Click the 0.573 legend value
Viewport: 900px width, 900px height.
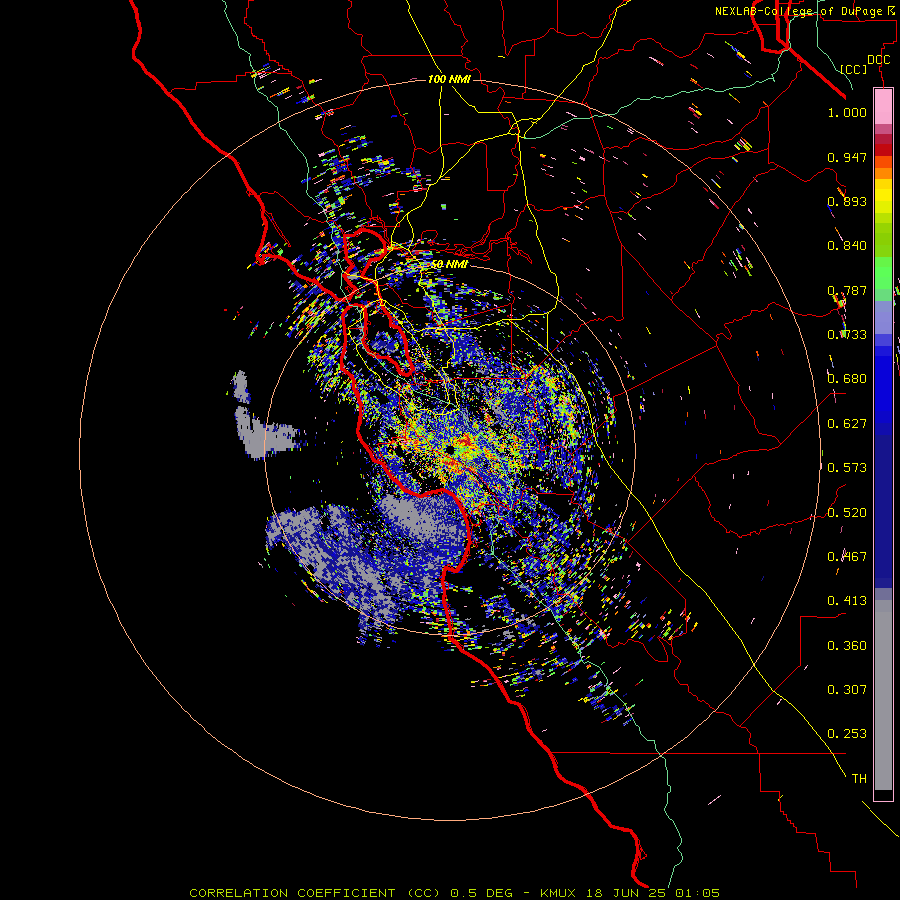847,468
